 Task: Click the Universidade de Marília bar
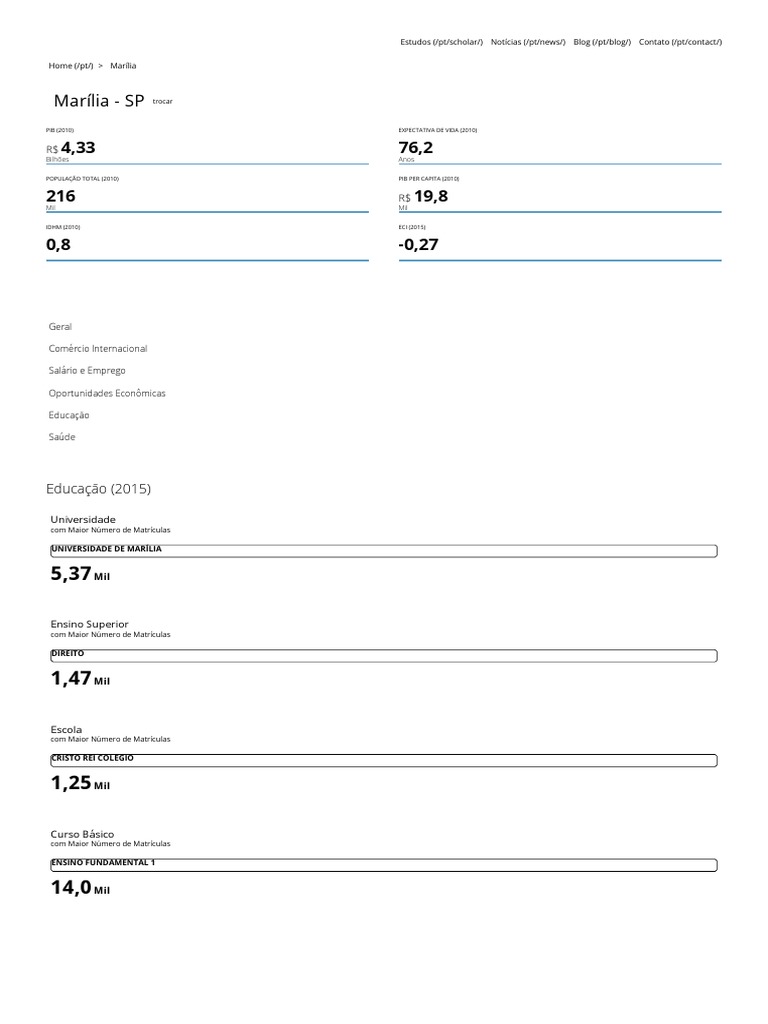click(x=383, y=550)
